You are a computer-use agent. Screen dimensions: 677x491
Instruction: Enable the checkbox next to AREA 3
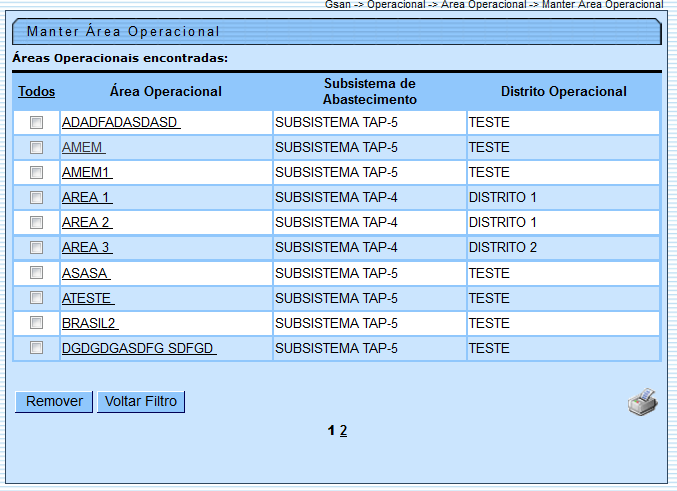click(37, 247)
